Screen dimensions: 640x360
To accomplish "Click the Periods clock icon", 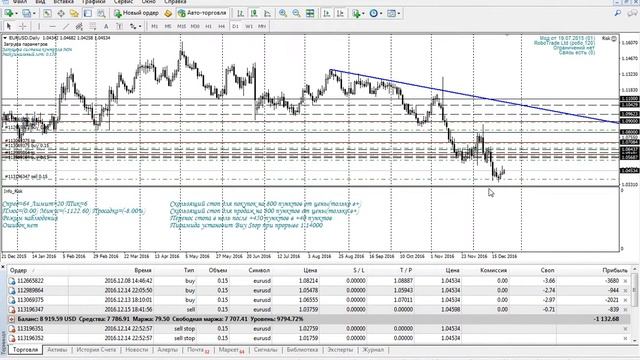I will pos(373,13).
